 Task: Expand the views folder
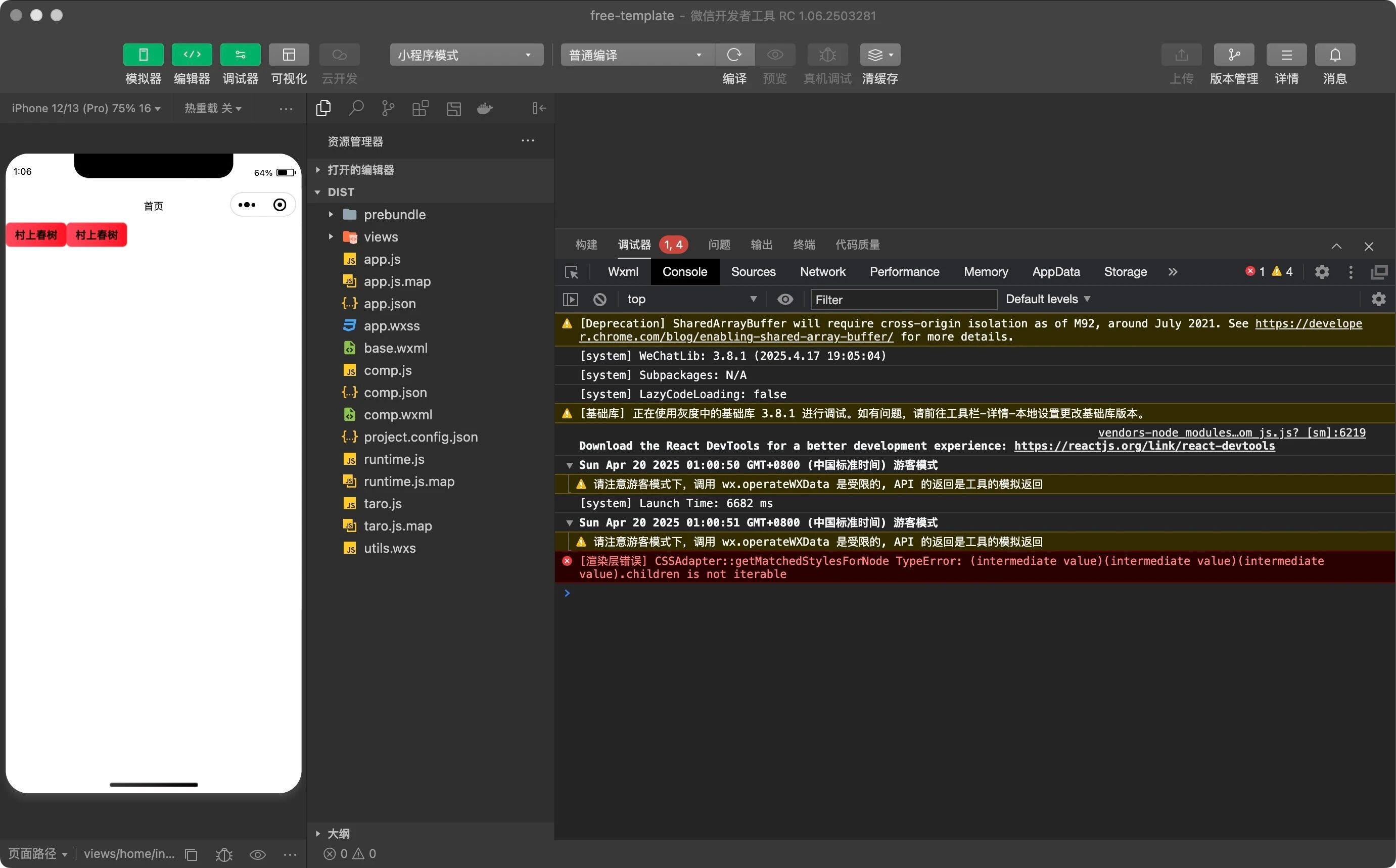click(x=380, y=236)
